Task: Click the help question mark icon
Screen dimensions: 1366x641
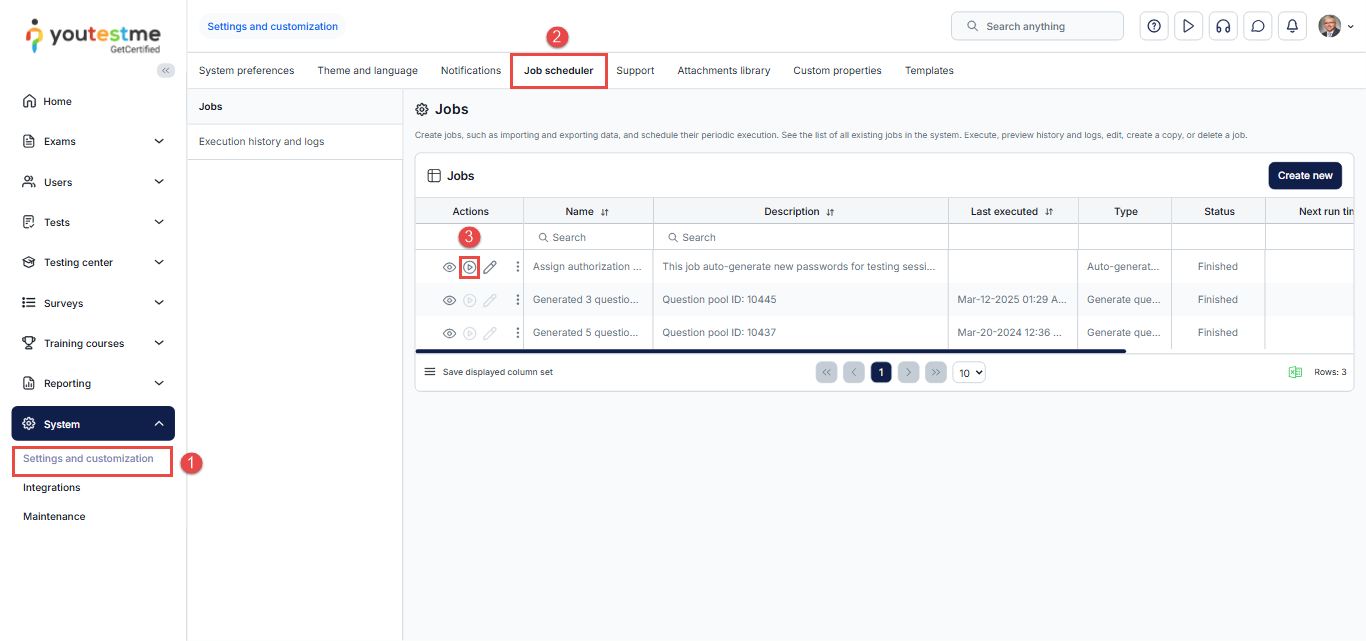Action: click(1154, 27)
